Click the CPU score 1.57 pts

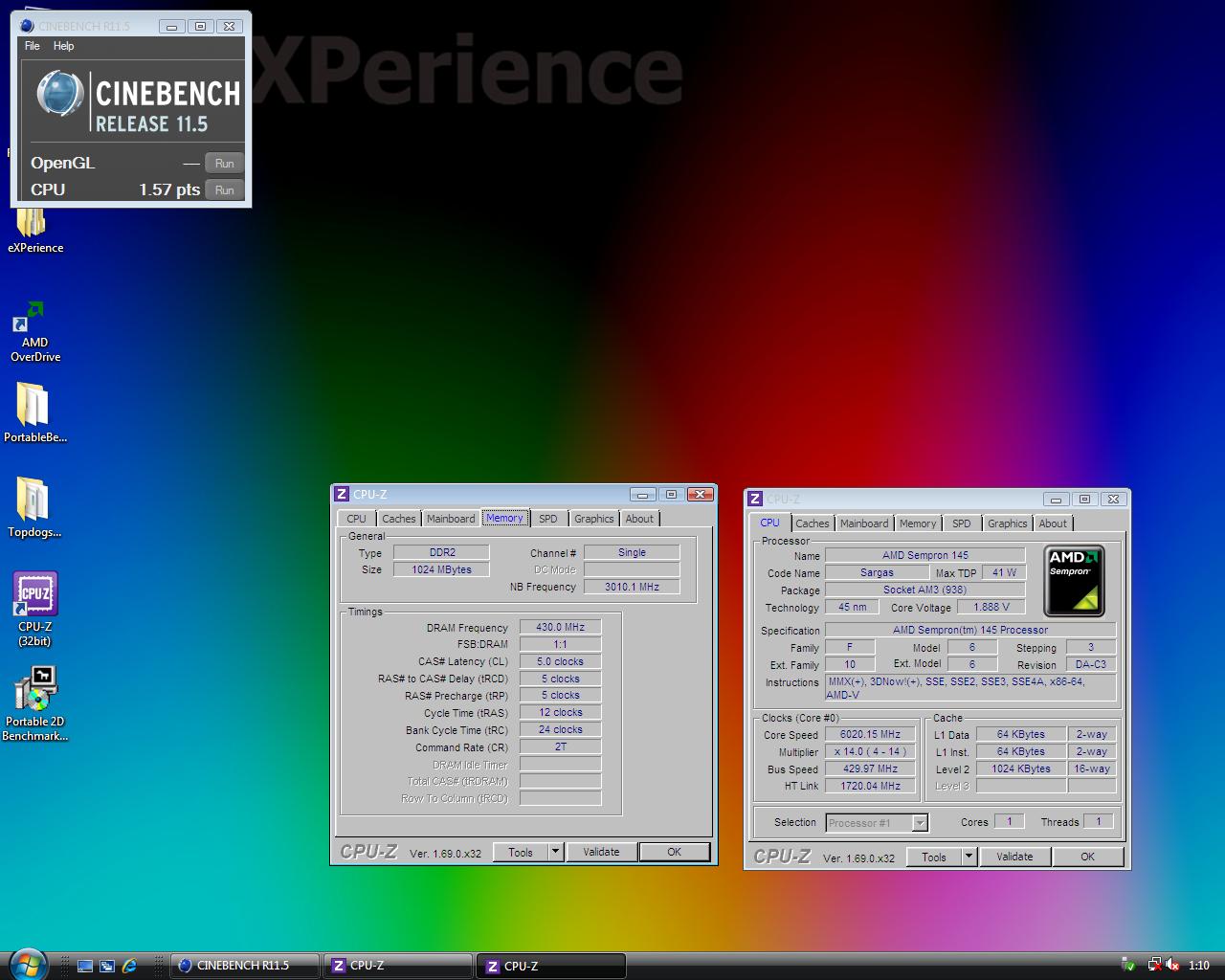point(169,189)
